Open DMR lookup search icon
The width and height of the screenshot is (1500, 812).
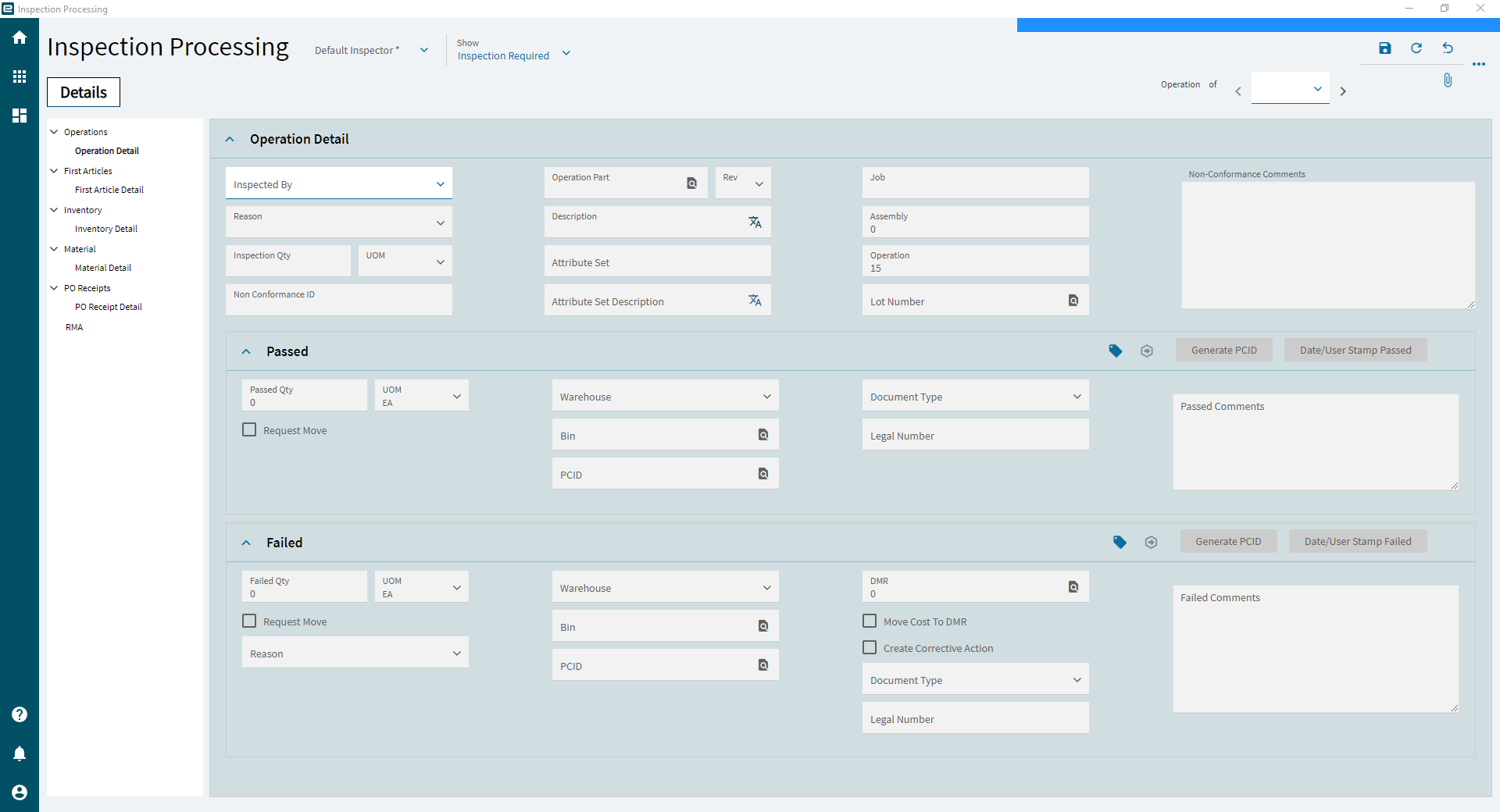pos(1073,587)
